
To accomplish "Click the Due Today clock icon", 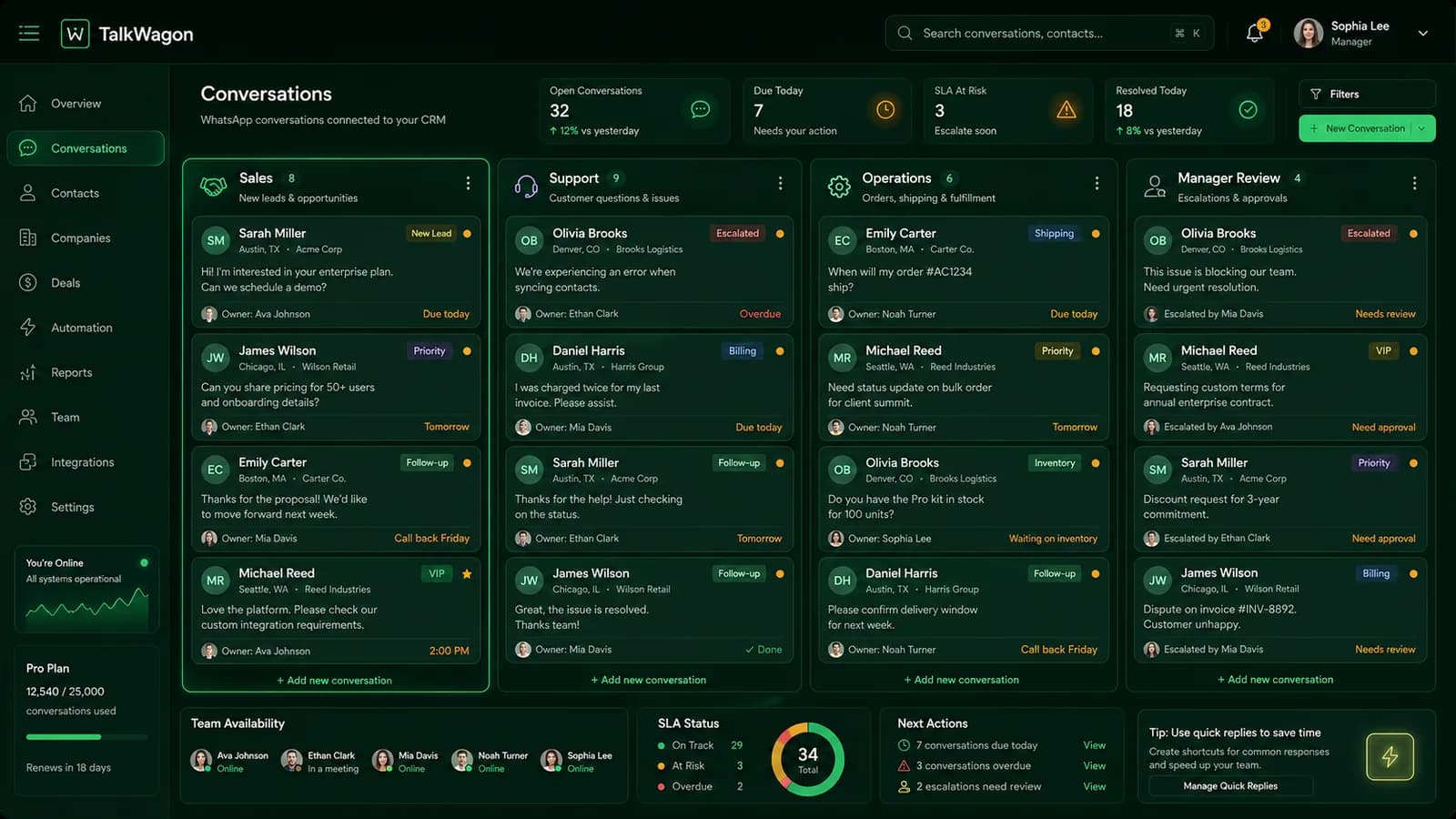I will tap(885, 110).
